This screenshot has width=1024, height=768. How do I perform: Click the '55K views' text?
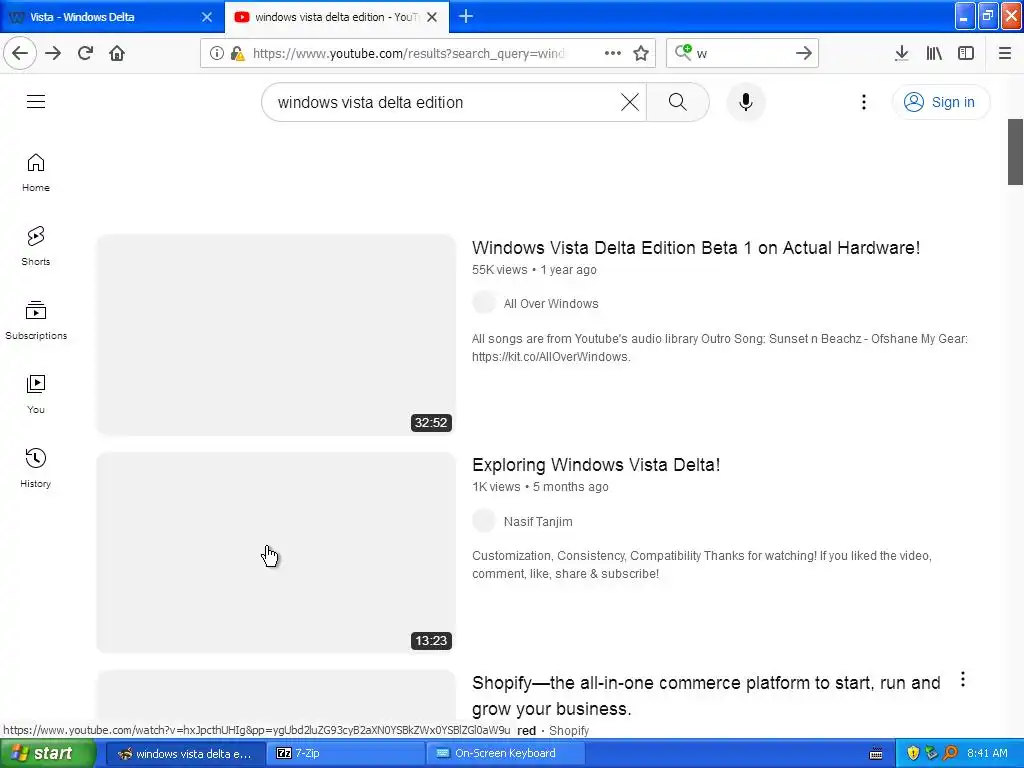500,270
